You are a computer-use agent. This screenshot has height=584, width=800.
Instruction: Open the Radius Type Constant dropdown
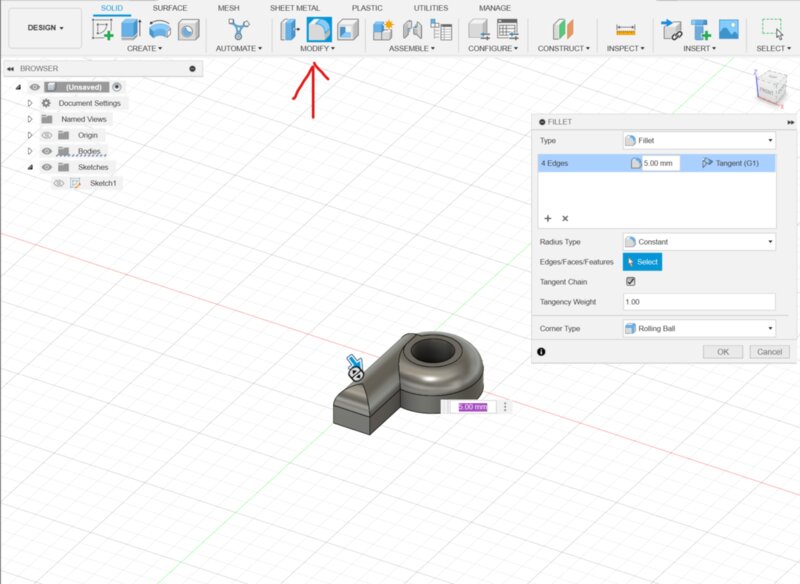pyautogui.click(x=699, y=242)
